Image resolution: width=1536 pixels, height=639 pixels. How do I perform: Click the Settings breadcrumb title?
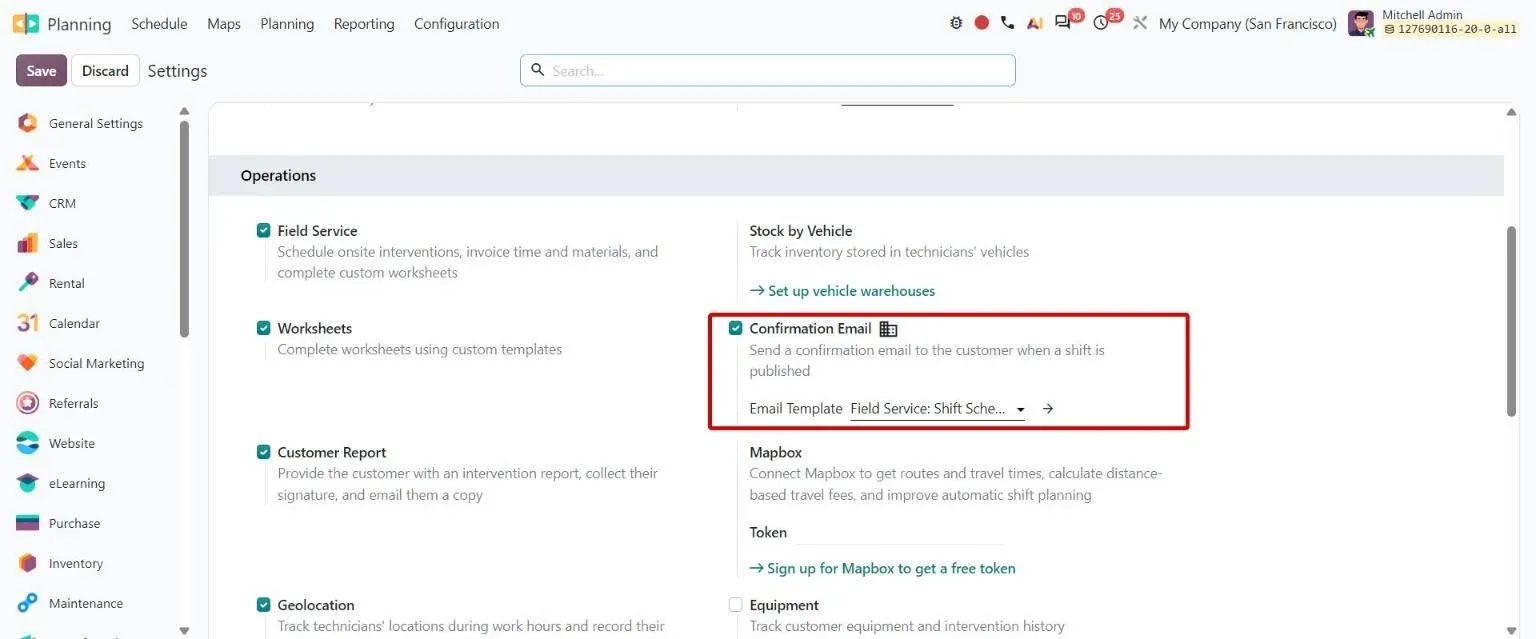(x=177, y=71)
